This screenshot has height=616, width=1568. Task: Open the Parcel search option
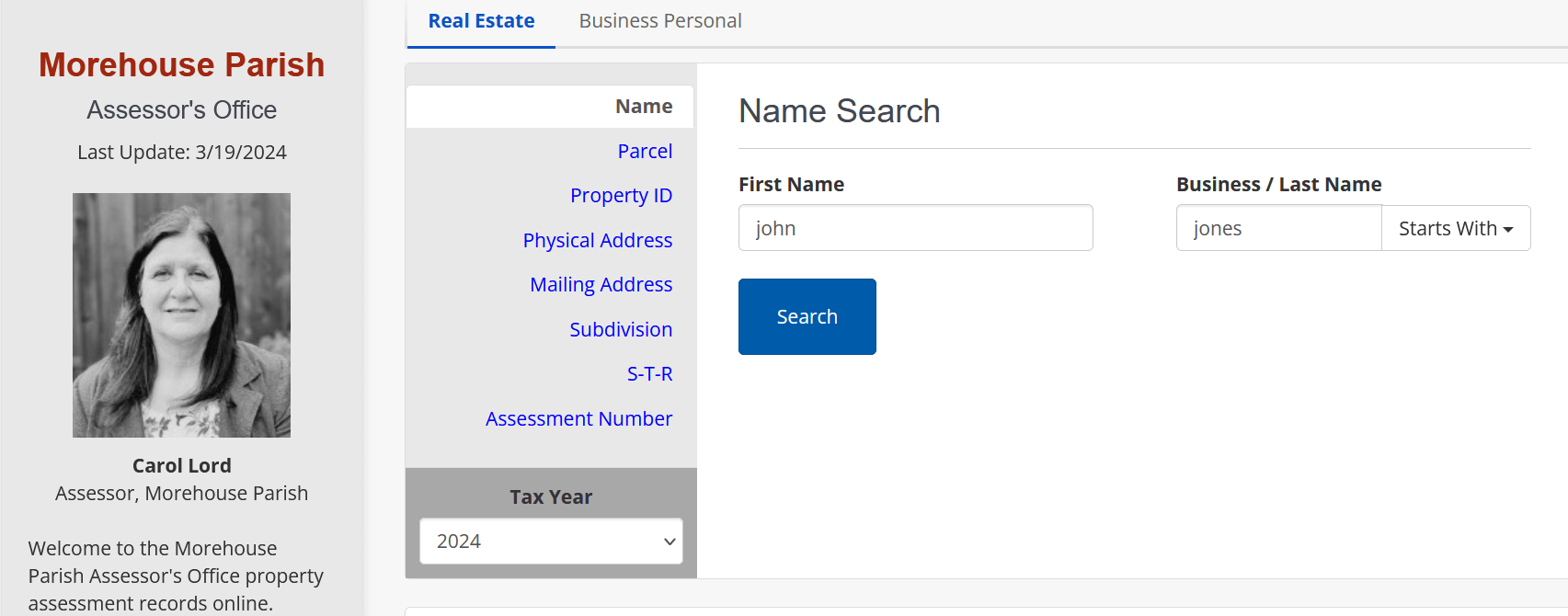[645, 151]
